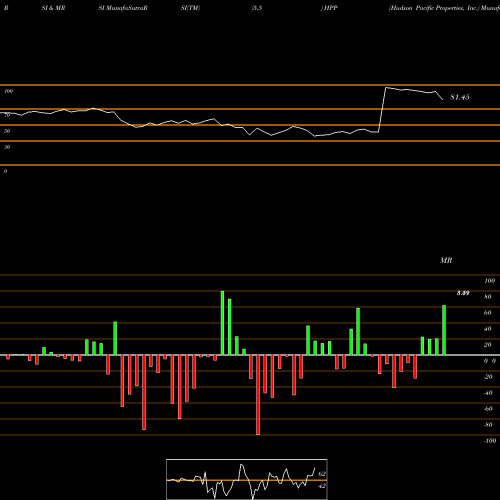Click RSI axis label 70
Viewport: 500px width, 500px height.
[7, 115]
